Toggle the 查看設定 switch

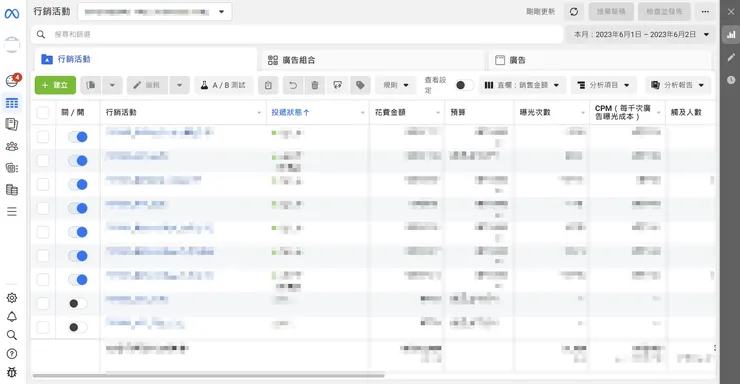coord(463,85)
